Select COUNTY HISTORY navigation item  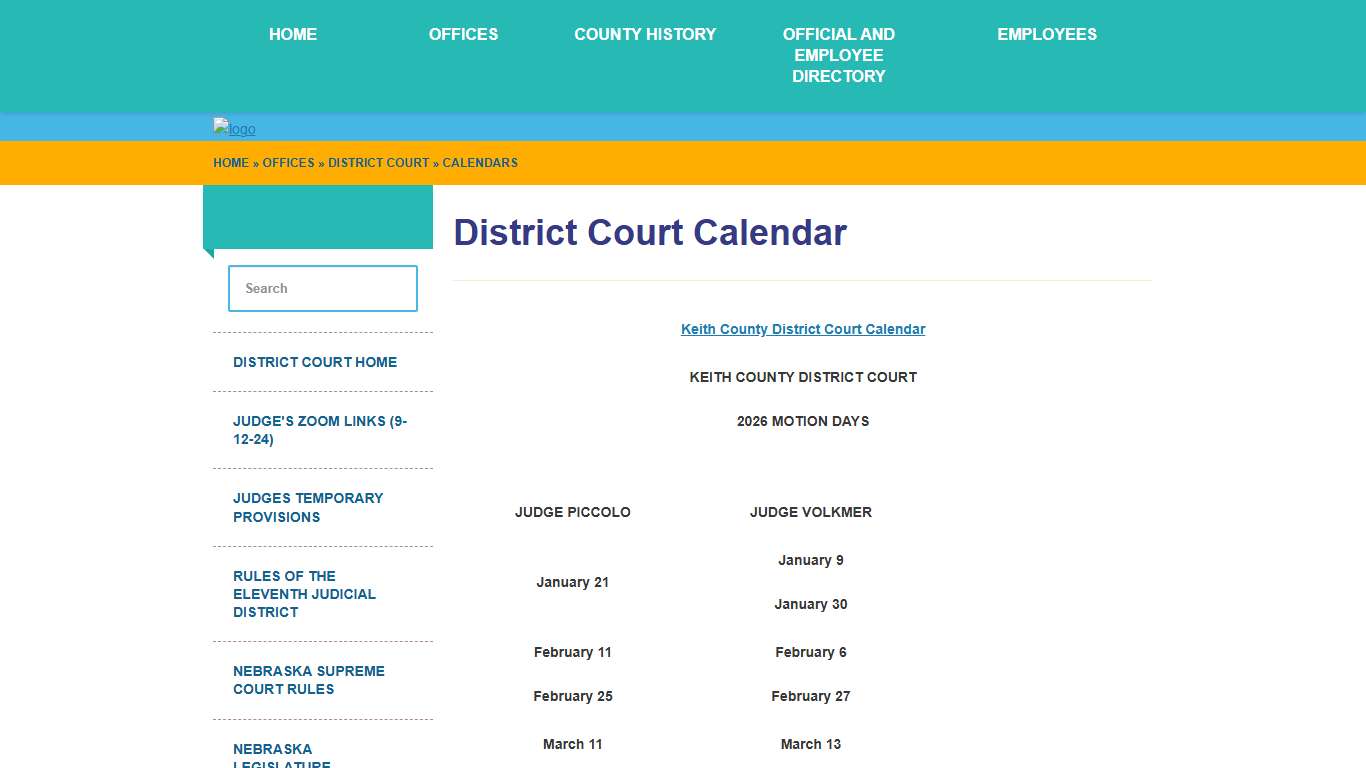(645, 34)
